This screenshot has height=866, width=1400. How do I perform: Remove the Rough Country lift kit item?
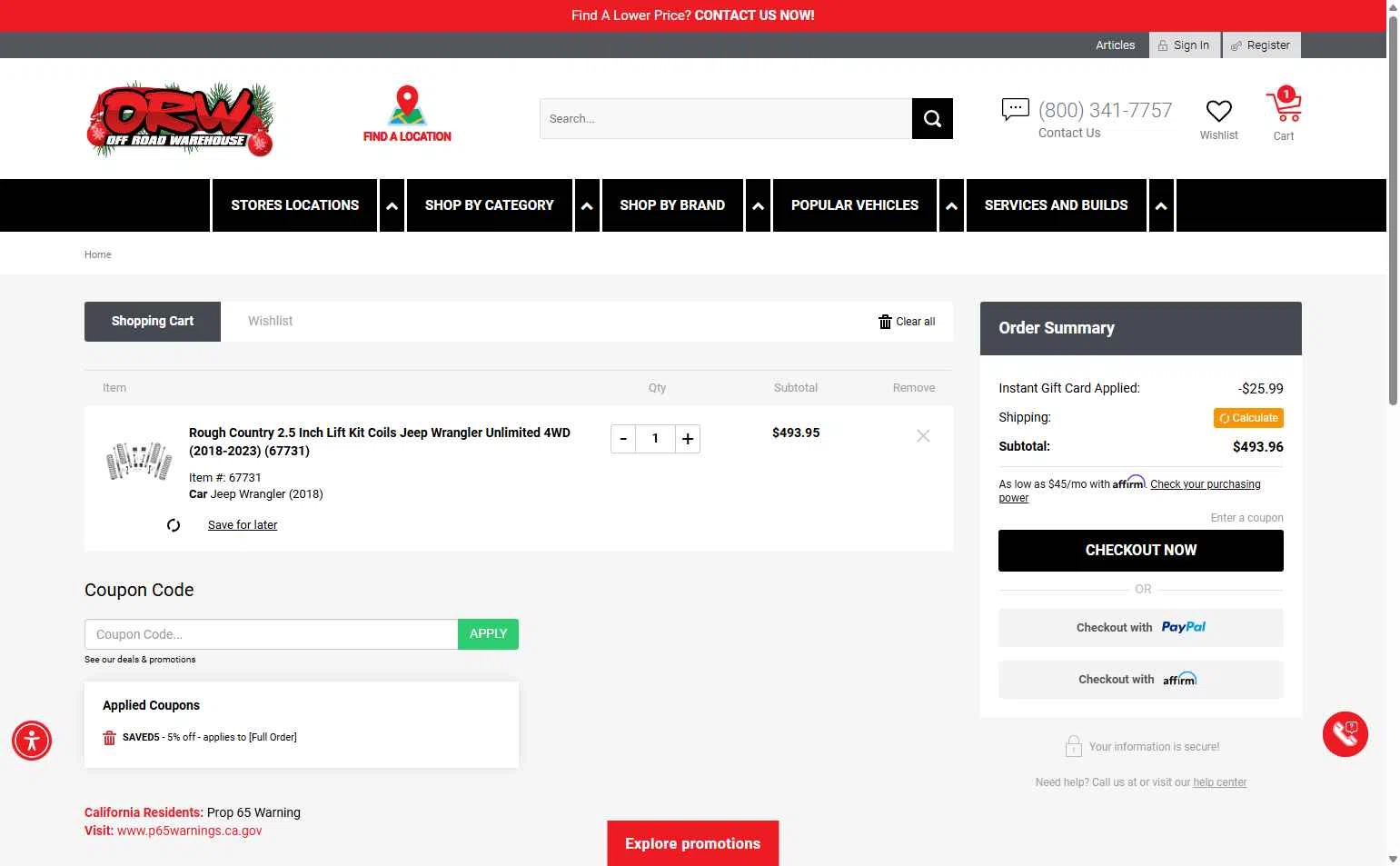coord(923,436)
